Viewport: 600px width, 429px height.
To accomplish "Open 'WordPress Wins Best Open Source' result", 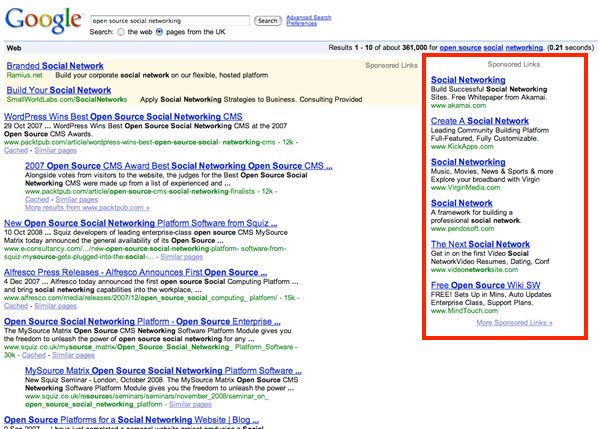I will click(123, 117).
